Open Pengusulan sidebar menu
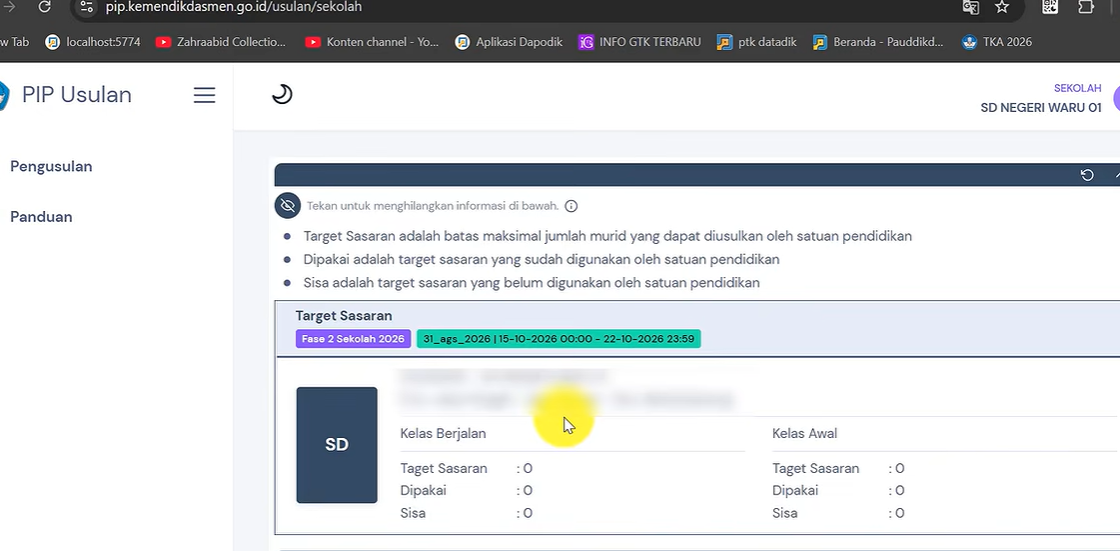 tap(51, 167)
